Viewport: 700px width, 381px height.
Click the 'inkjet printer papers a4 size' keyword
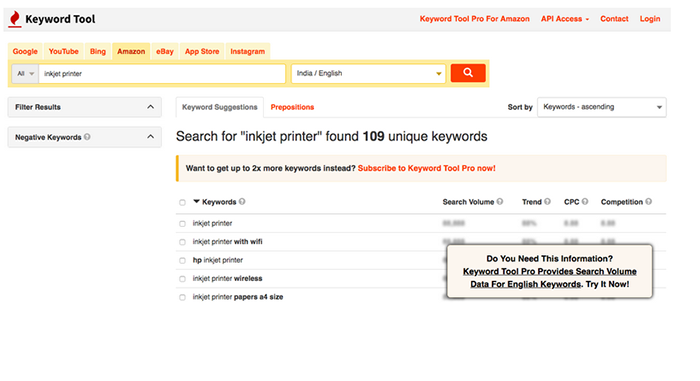click(x=238, y=297)
